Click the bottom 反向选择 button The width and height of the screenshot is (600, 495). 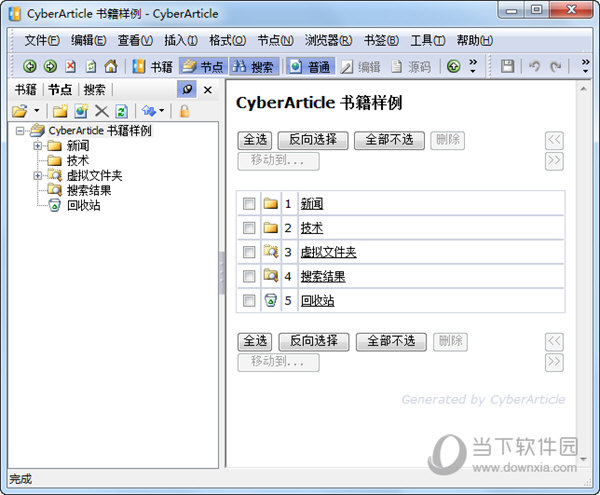point(314,341)
